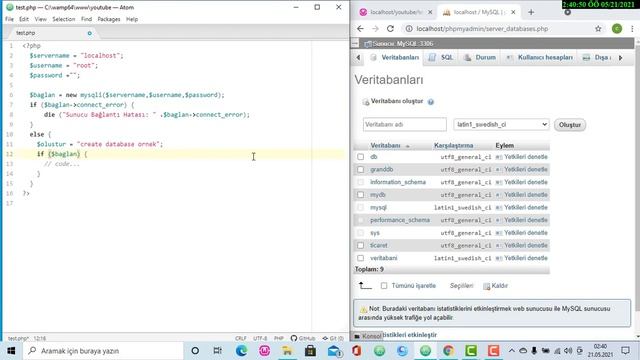Screen dimensions: 640x360
Task: Bookmark this page with the star icon
Action: [598, 29]
